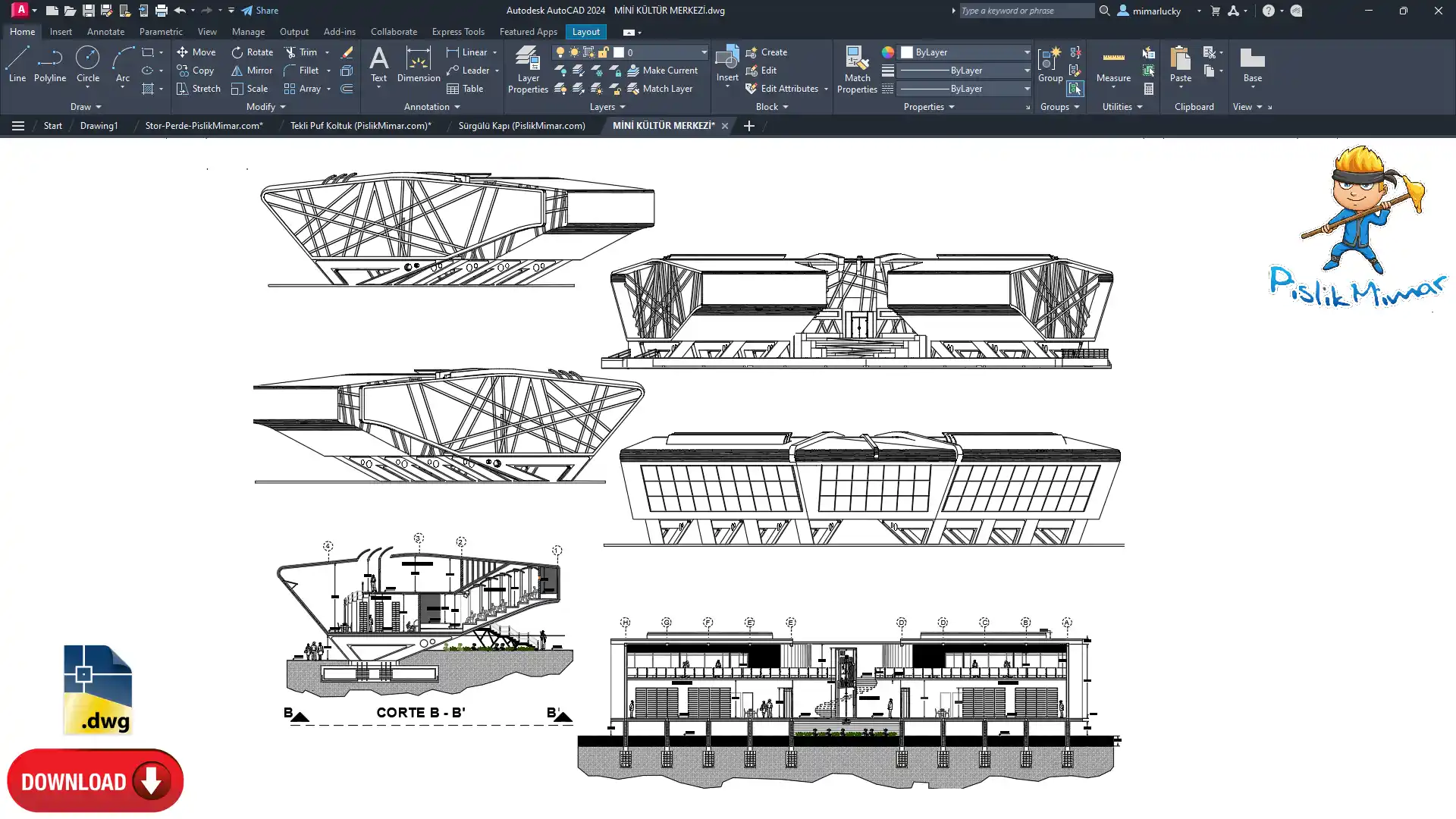
Task: Toggle layer lock padlock icon
Action: (x=604, y=52)
